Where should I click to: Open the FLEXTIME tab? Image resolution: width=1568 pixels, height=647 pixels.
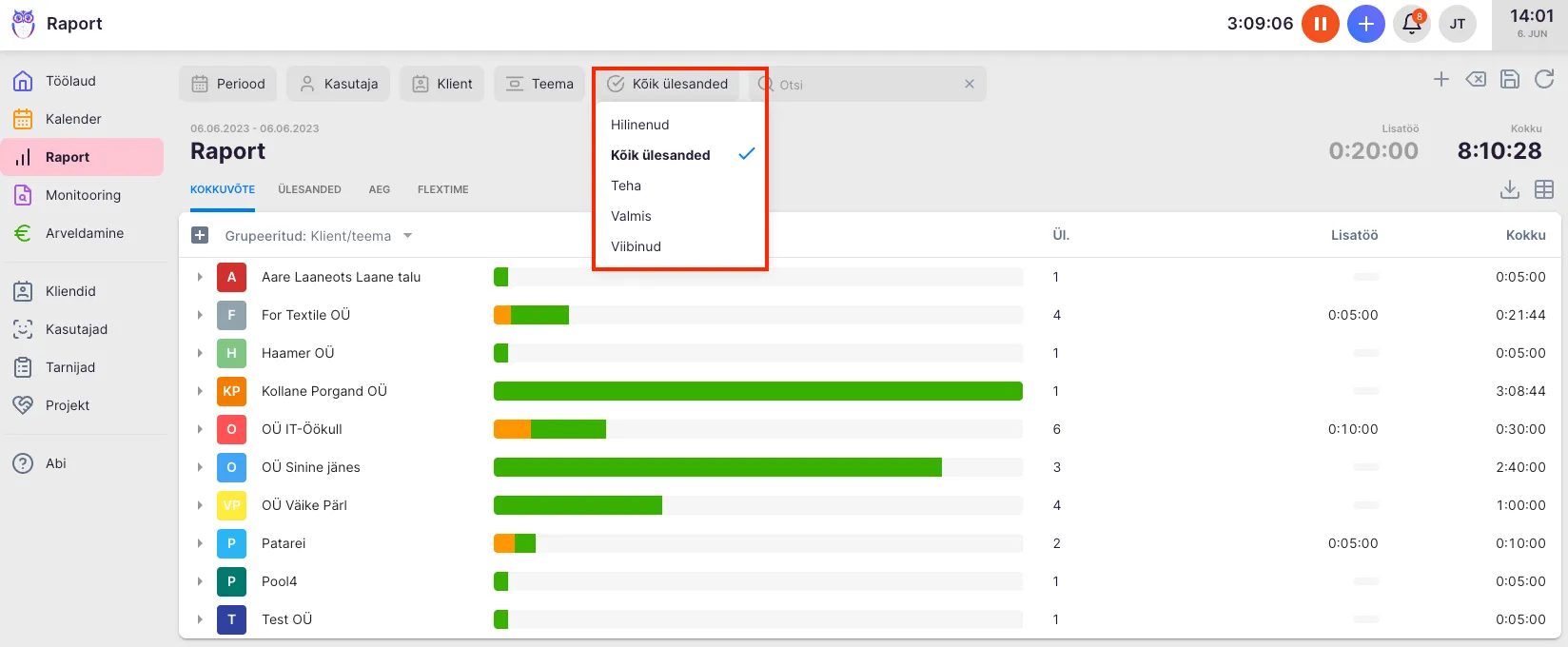pos(442,189)
